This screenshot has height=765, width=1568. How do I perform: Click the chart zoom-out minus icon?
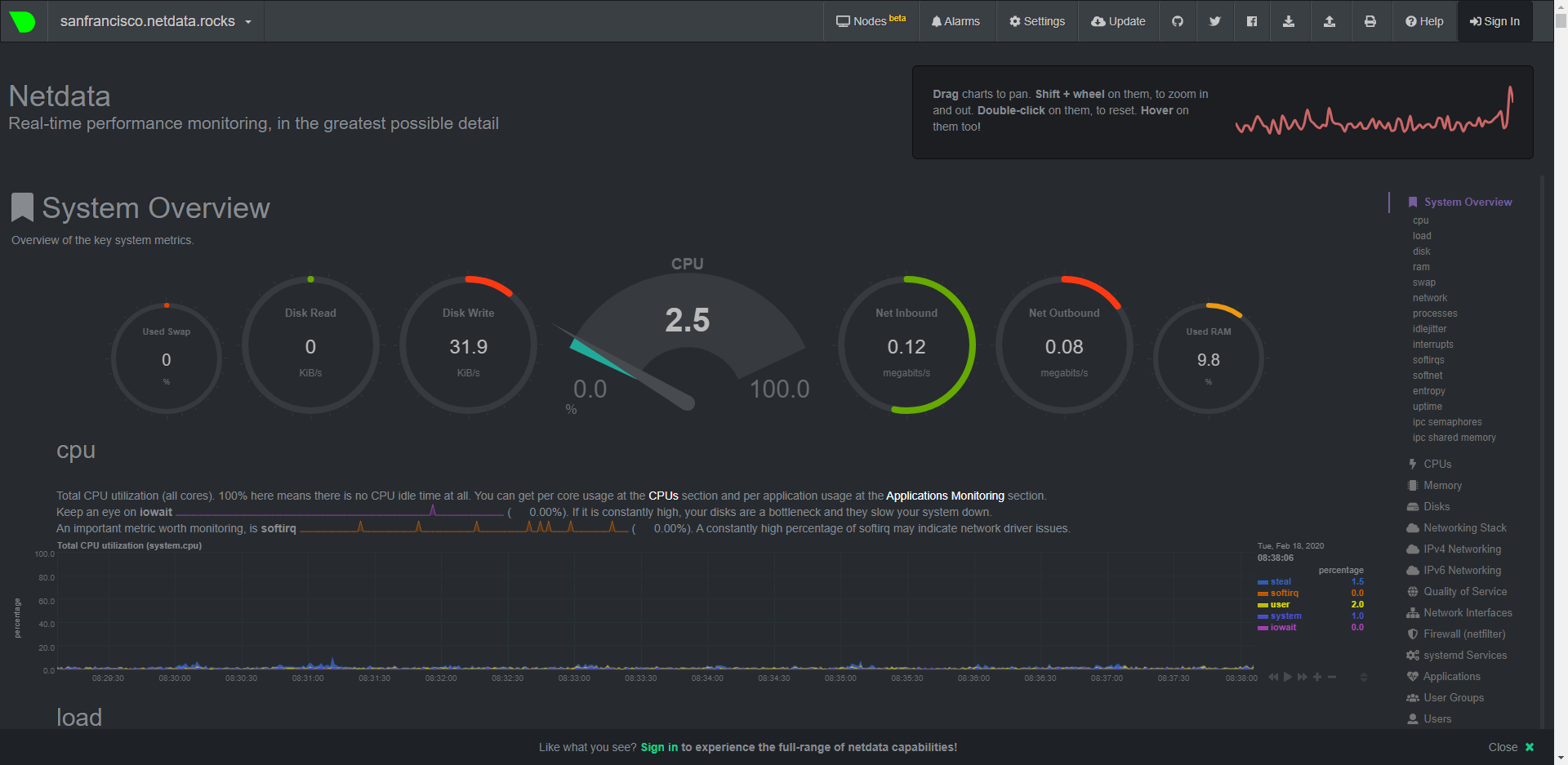click(1332, 677)
